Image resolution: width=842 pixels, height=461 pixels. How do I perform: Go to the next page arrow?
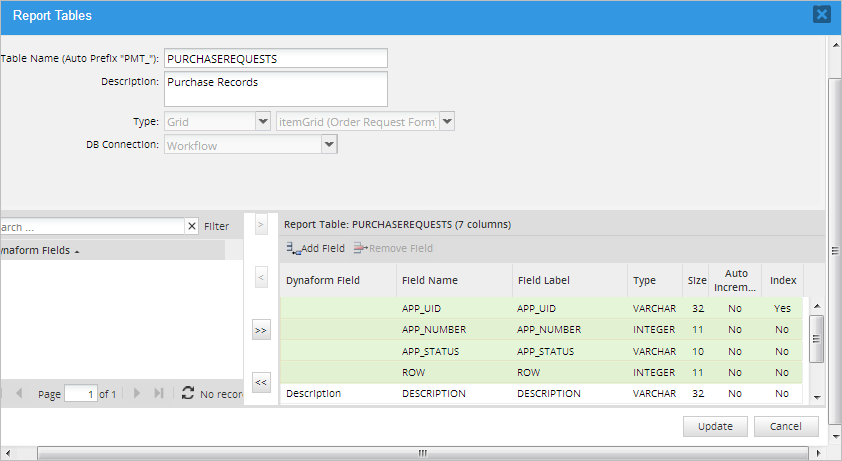138,394
